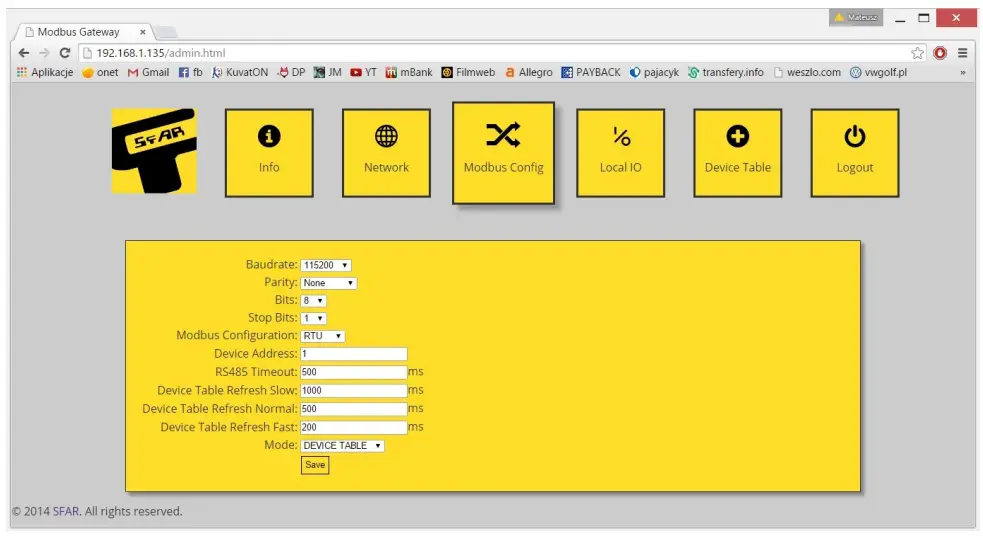Open the Chrome hamburger menu
Image resolution: width=983 pixels, height=536 pixels.
click(962, 53)
